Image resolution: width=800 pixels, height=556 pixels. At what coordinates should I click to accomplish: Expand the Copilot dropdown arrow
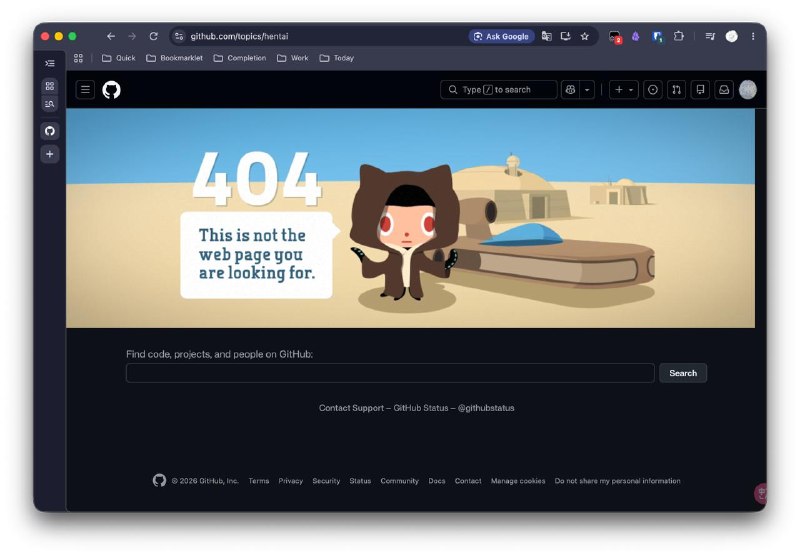[587, 90]
